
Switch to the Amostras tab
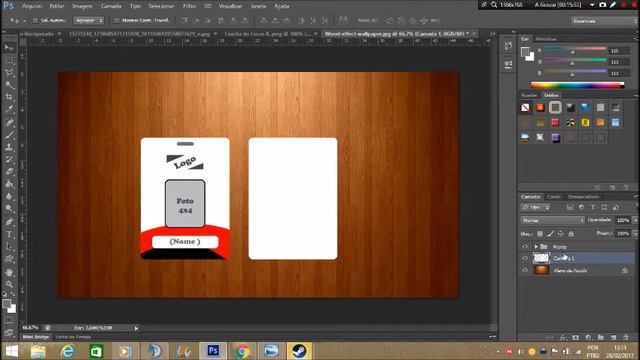tap(546, 39)
